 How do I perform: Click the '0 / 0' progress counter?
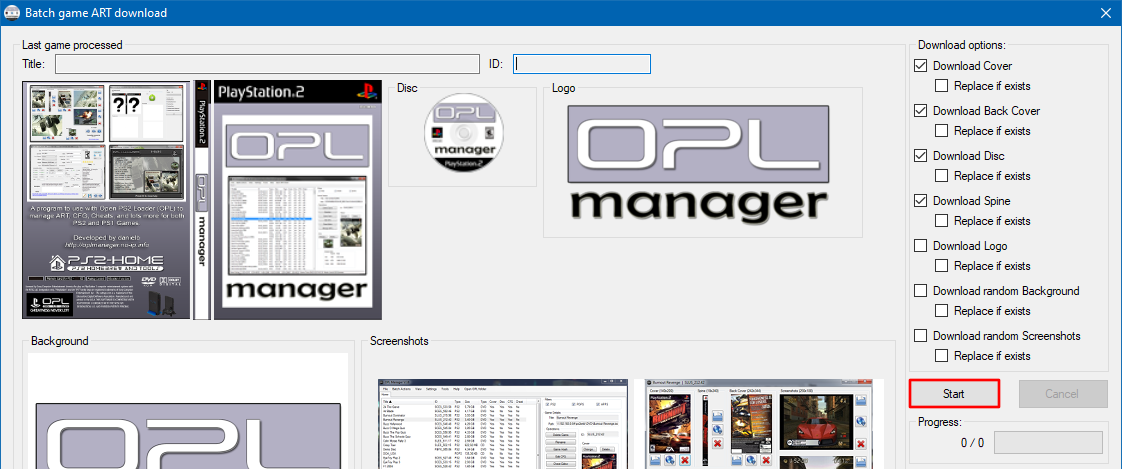tap(972, 443)
